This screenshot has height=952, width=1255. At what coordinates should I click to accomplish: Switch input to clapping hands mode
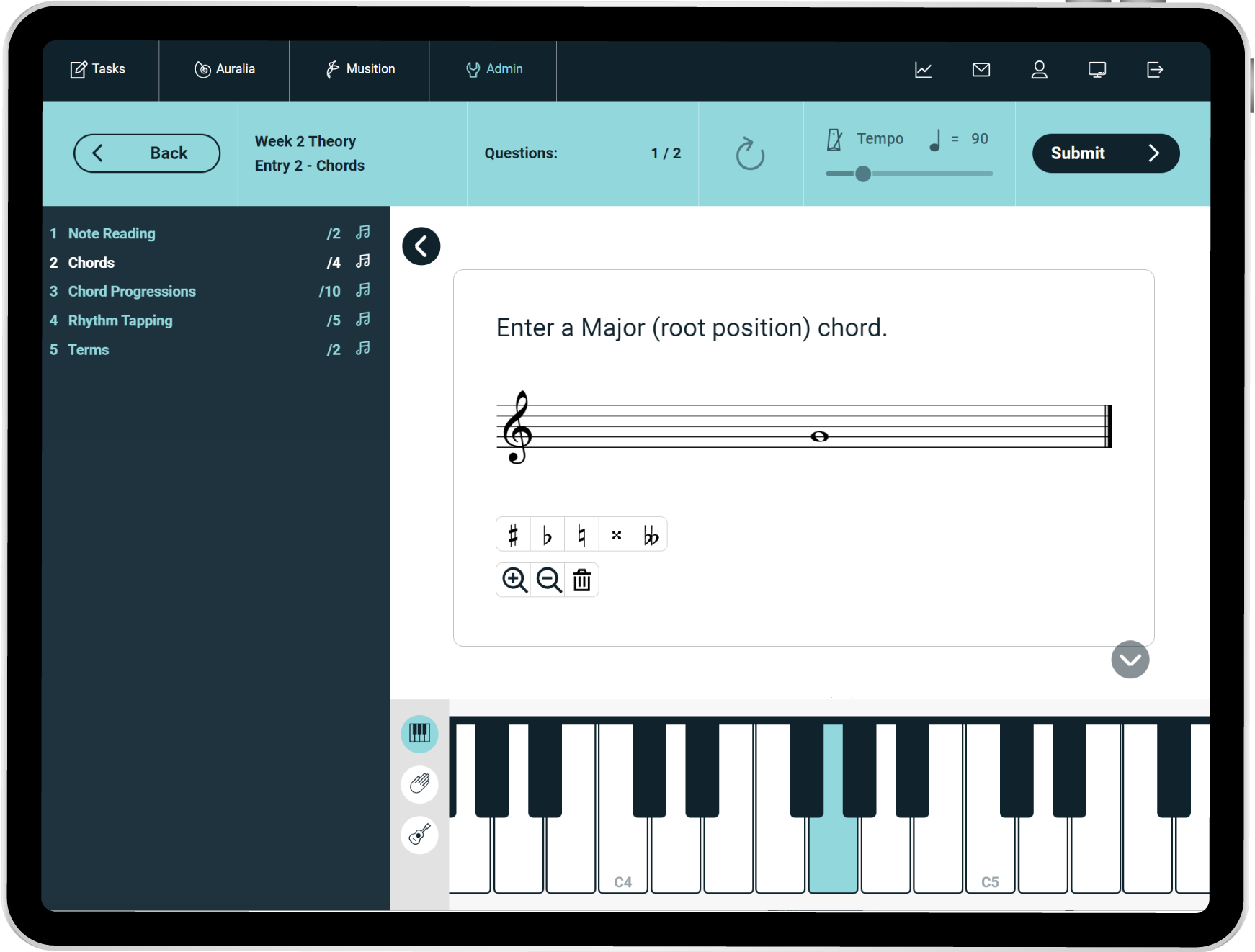419,783
